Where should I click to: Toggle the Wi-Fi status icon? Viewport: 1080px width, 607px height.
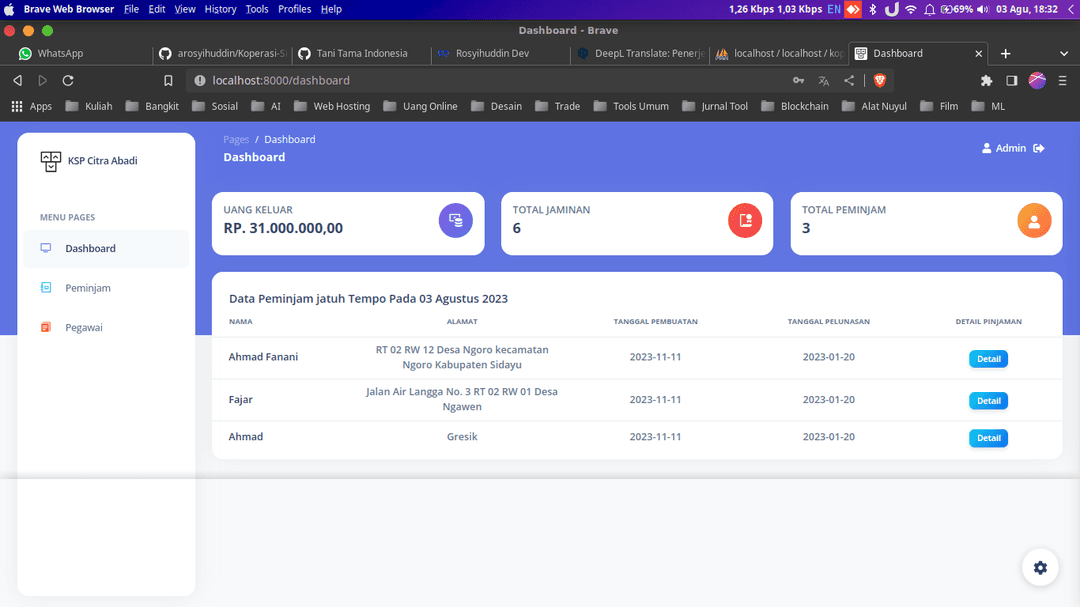coord(913,8)
